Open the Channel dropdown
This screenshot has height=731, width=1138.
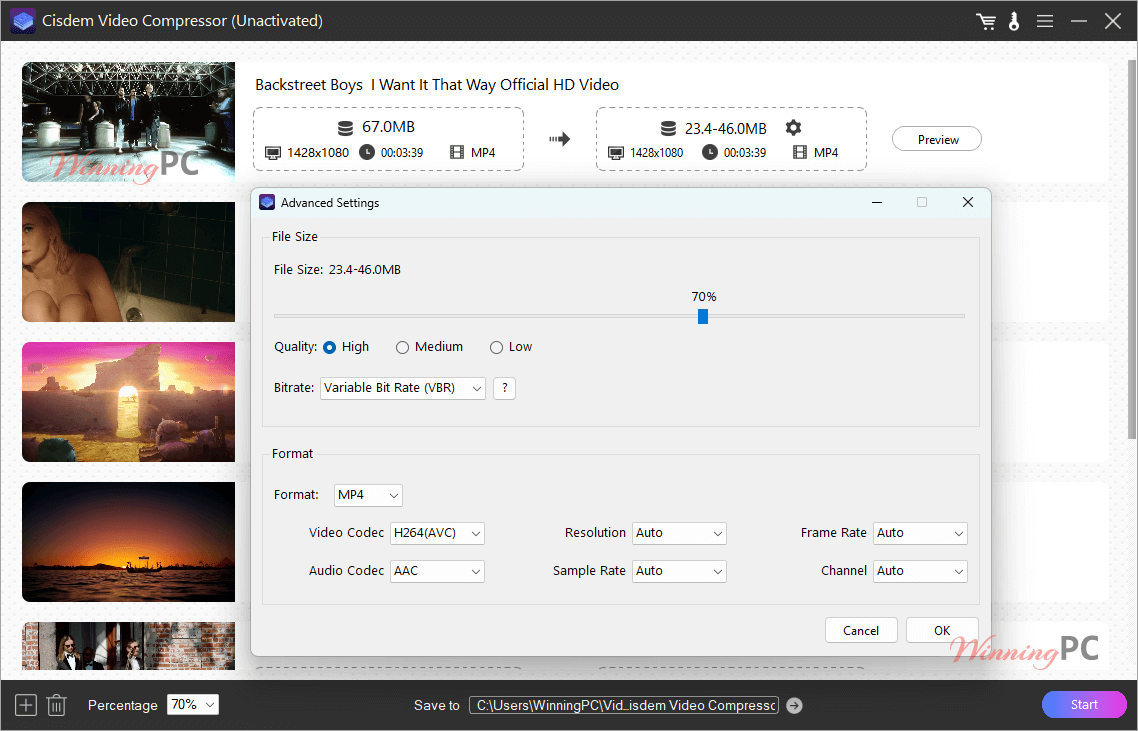pyautogui.click(x=920, y=571)
